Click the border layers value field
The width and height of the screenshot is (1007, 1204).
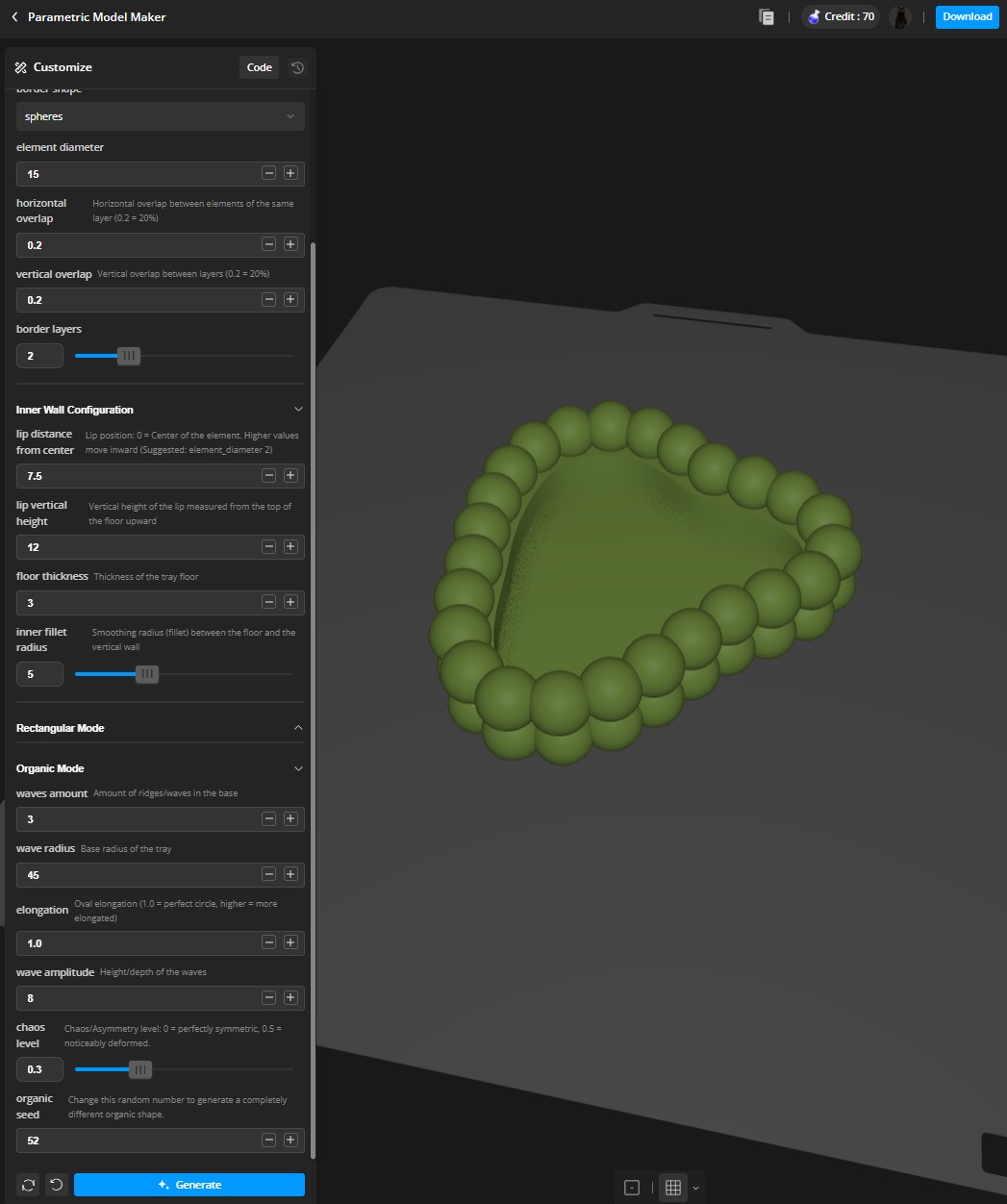click(x=39, y=356)
